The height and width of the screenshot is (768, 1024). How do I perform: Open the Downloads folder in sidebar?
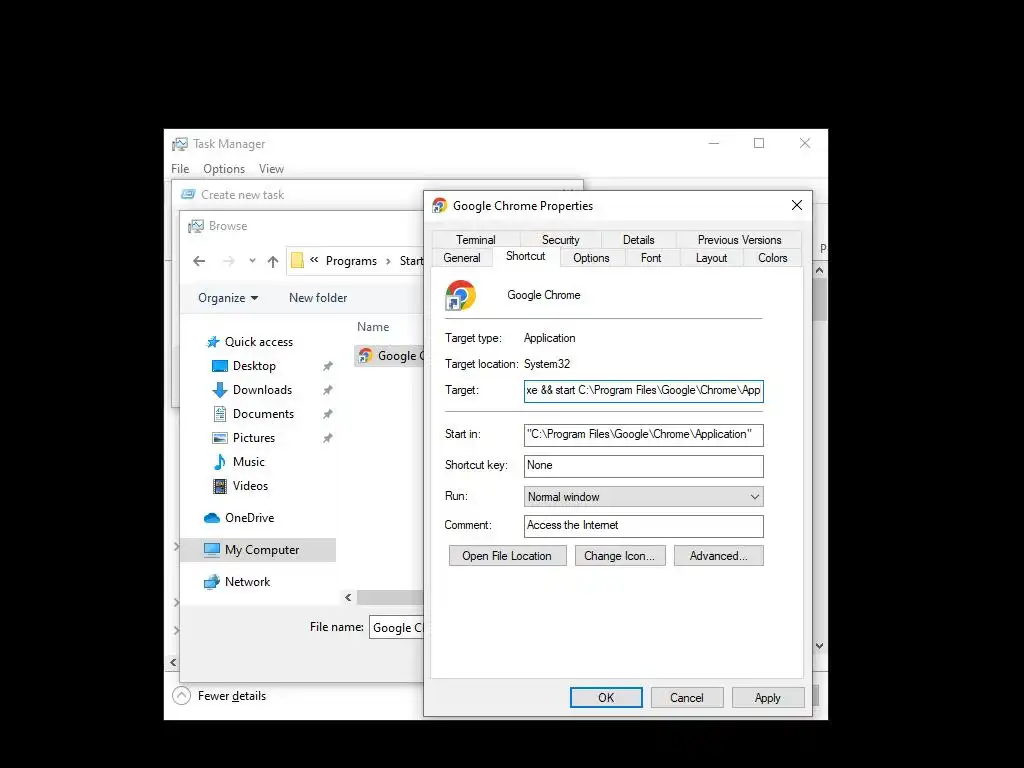[x=262, y=390]
